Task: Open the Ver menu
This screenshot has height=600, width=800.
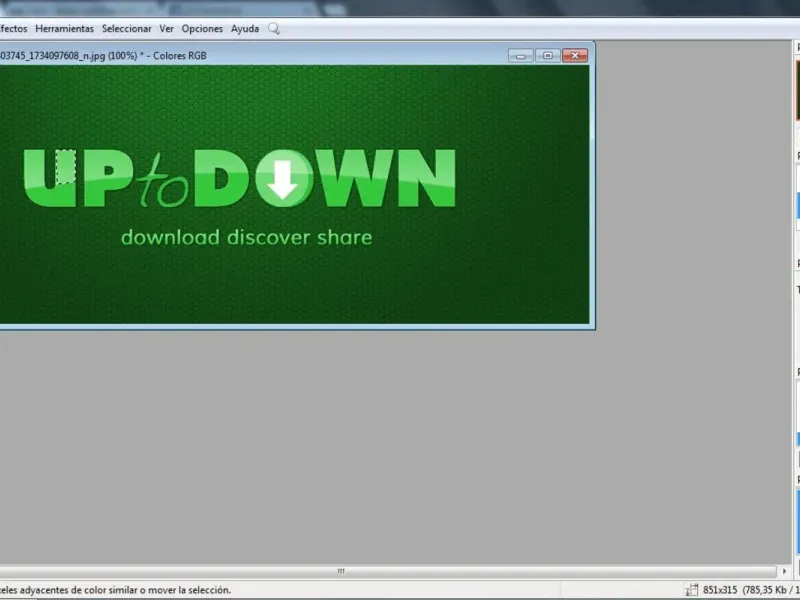Action: 166,29
